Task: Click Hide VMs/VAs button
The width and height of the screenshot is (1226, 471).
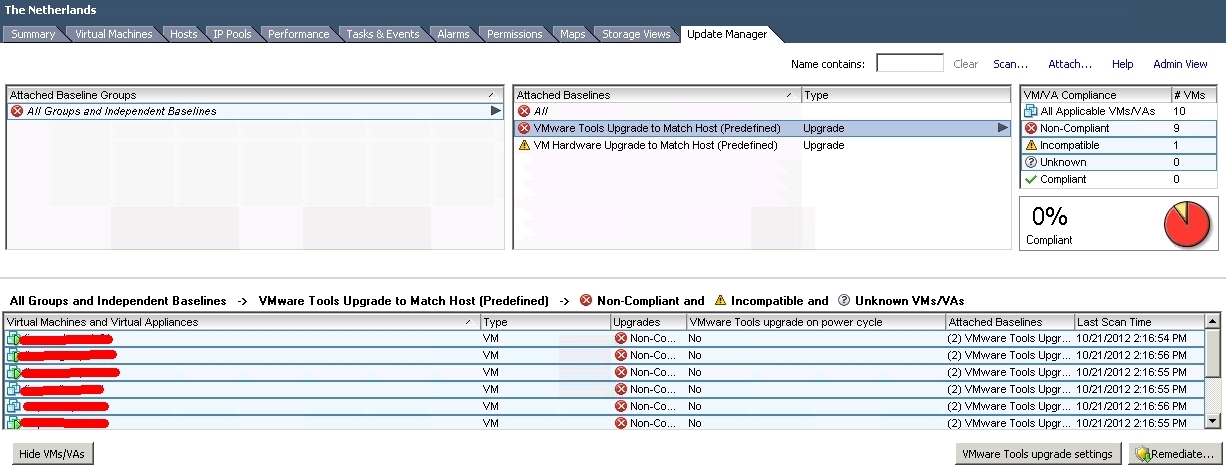Action: [x=53, y=454]
